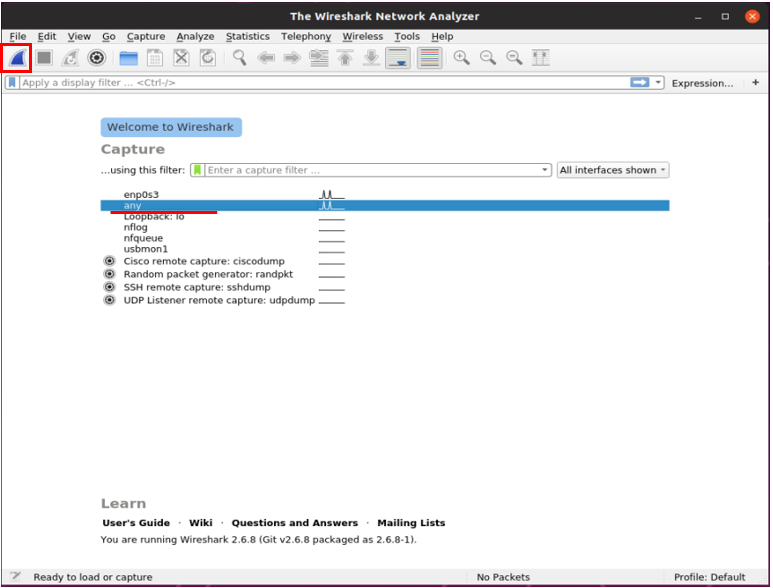Image resolution: width=773 pixels, height=588 pixels.
Task: Open Mailing Lists link
Action: coord(411,522)
